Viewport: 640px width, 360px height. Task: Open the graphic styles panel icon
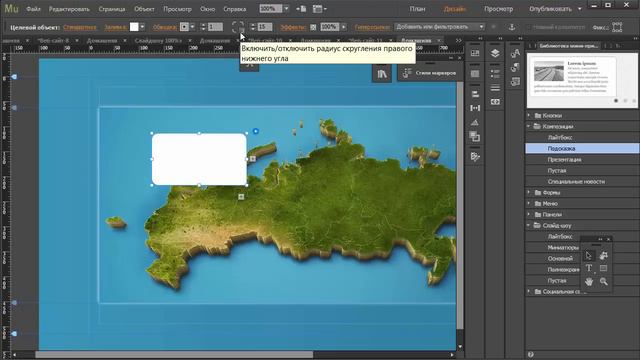tap(515, 82)
